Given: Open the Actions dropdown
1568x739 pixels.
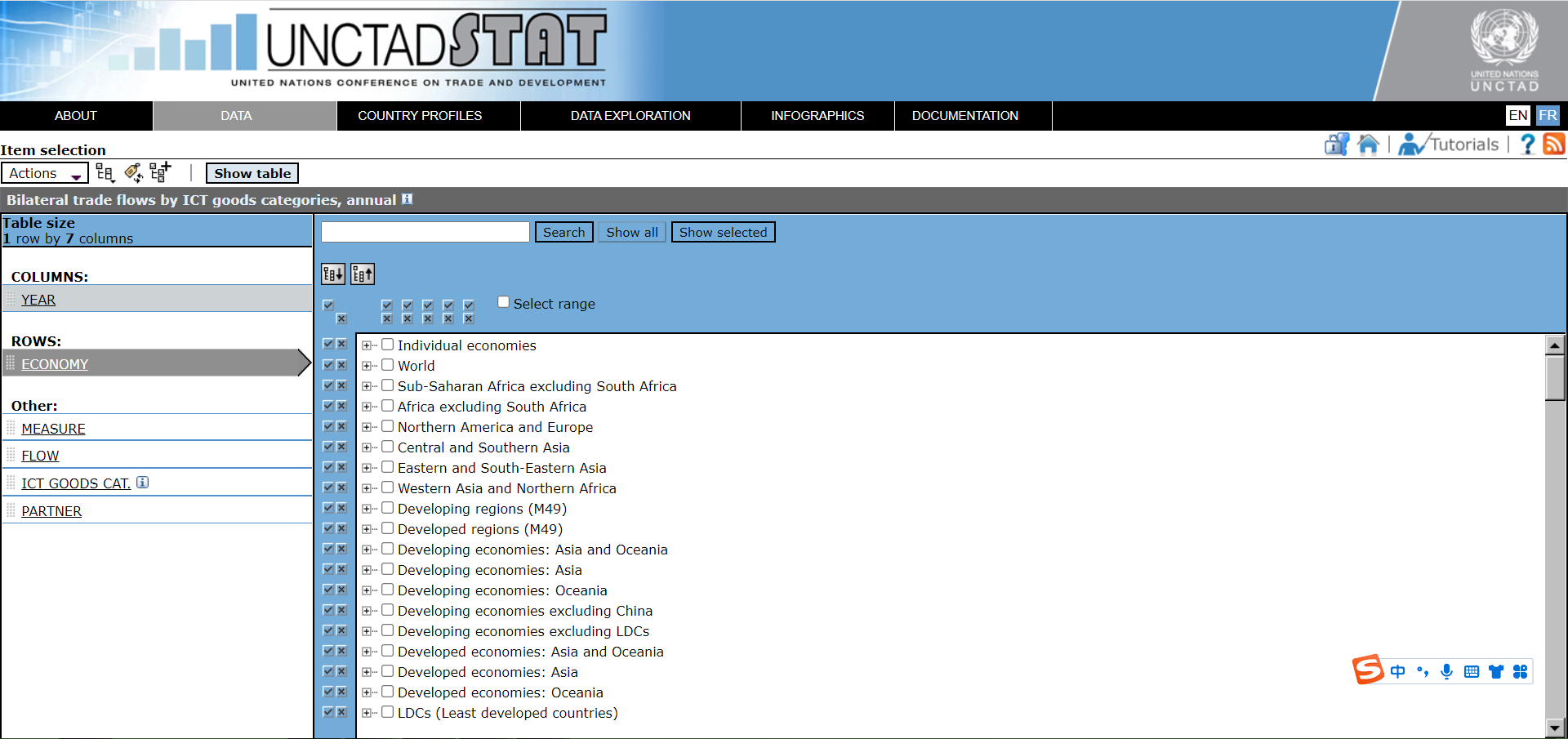Looking at the screenshot, I should tap(45, 173).
